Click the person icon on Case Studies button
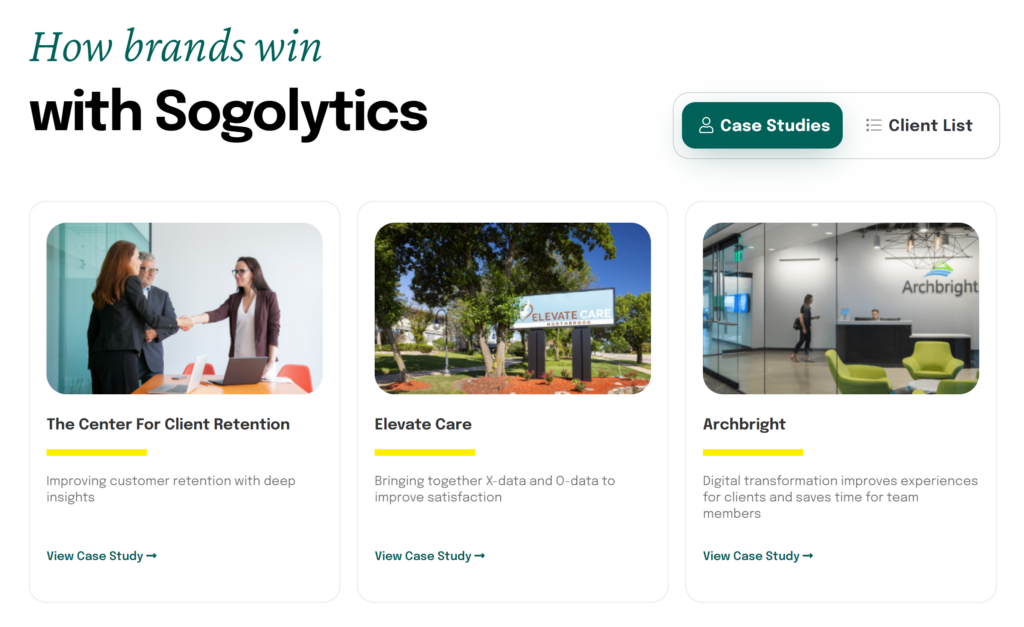 (x=708, y=125)
